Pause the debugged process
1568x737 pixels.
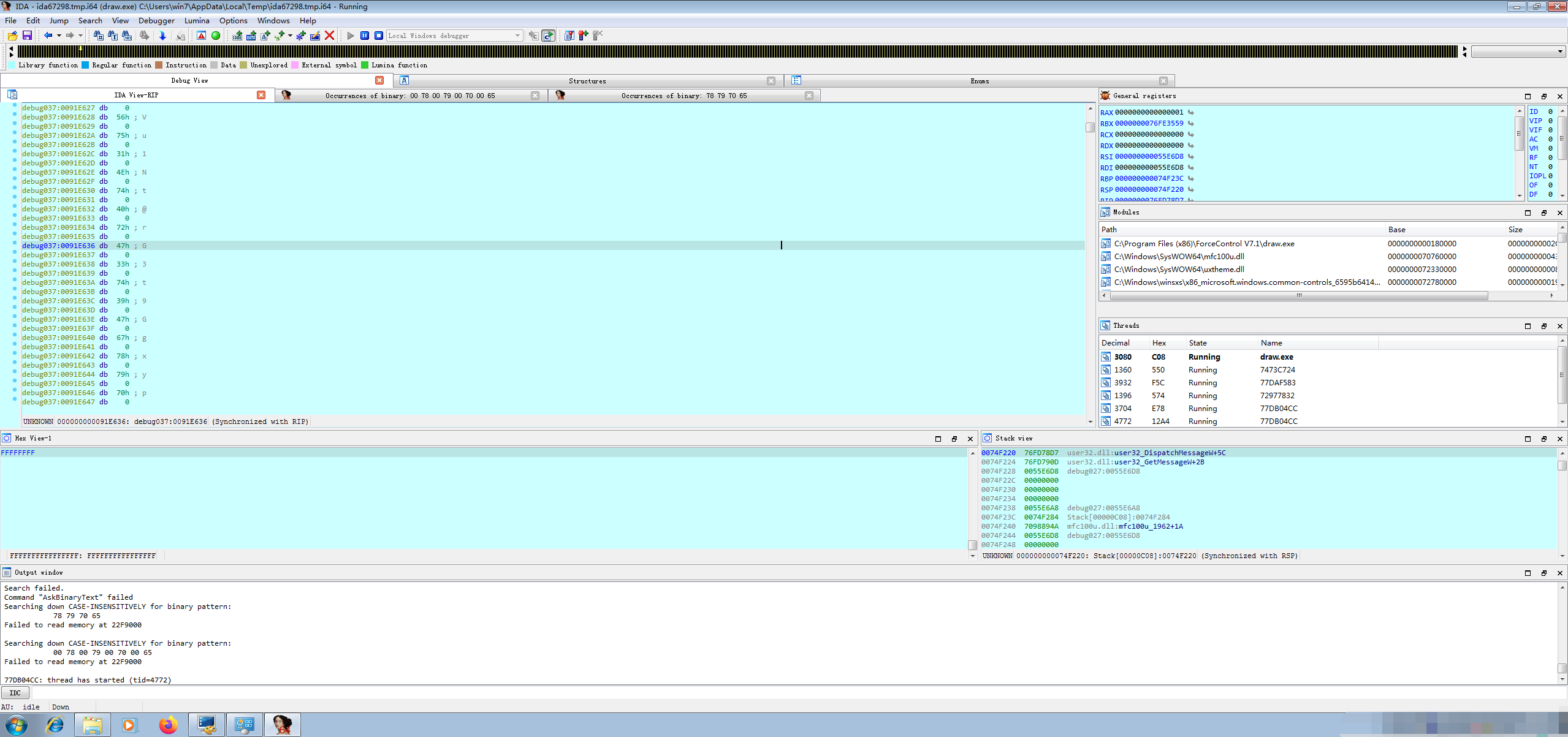click(365, 36)
